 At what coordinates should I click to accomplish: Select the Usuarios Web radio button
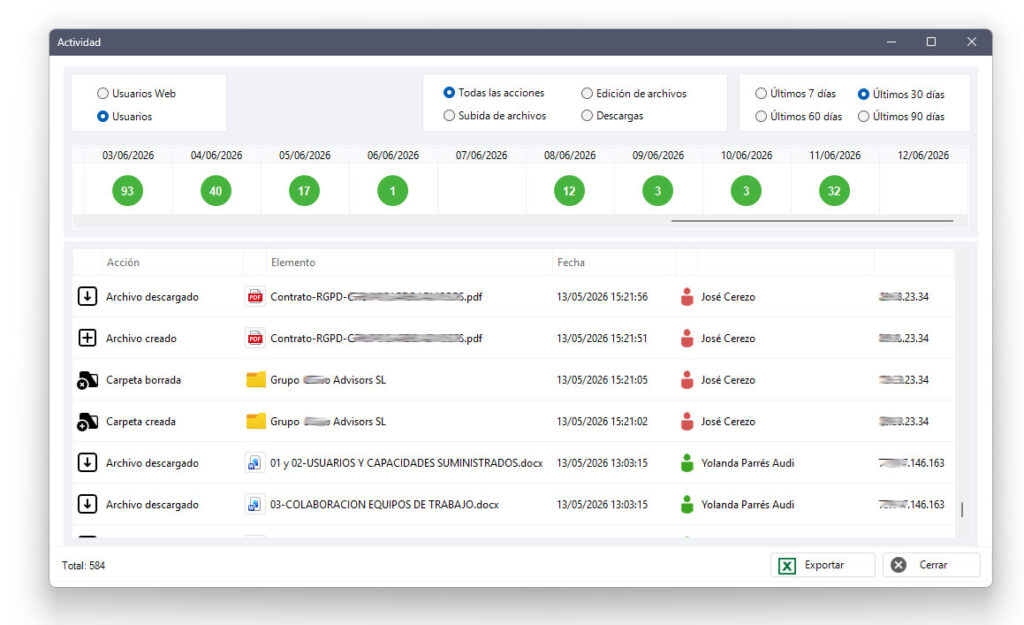(103, 93)
